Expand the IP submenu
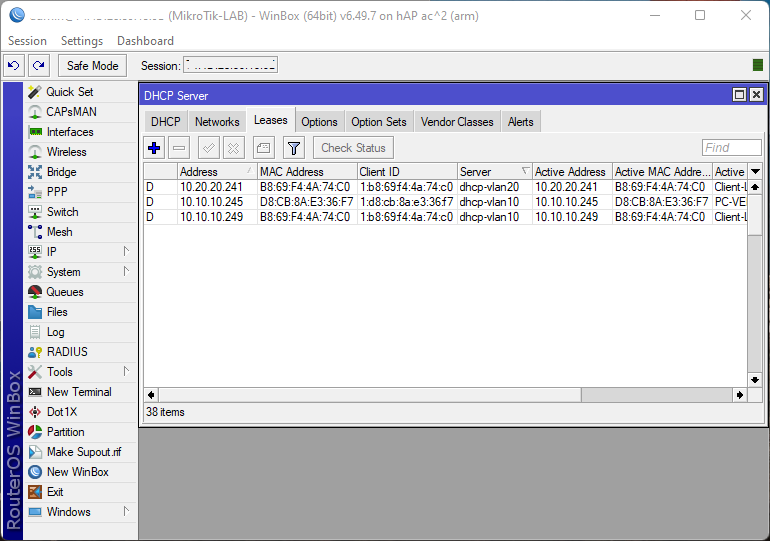This screenshot has height=541, width=770. (81, 252)
